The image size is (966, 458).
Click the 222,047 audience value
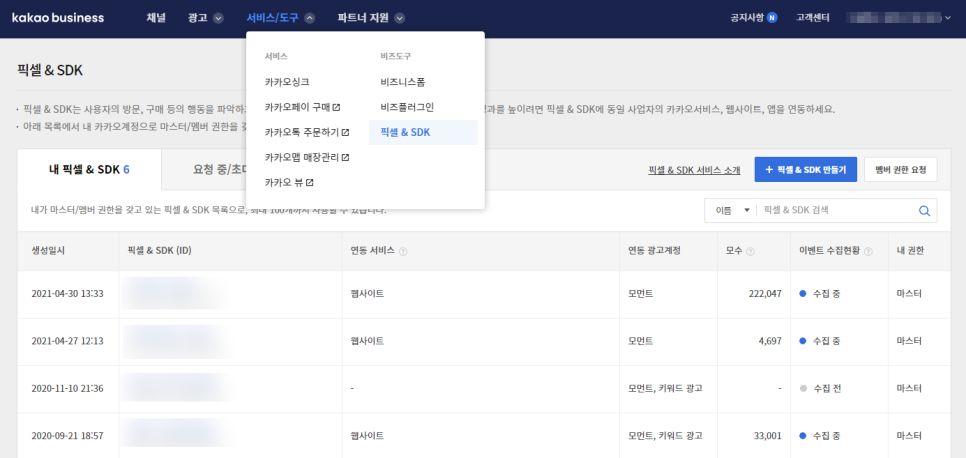tap(765, 294)
